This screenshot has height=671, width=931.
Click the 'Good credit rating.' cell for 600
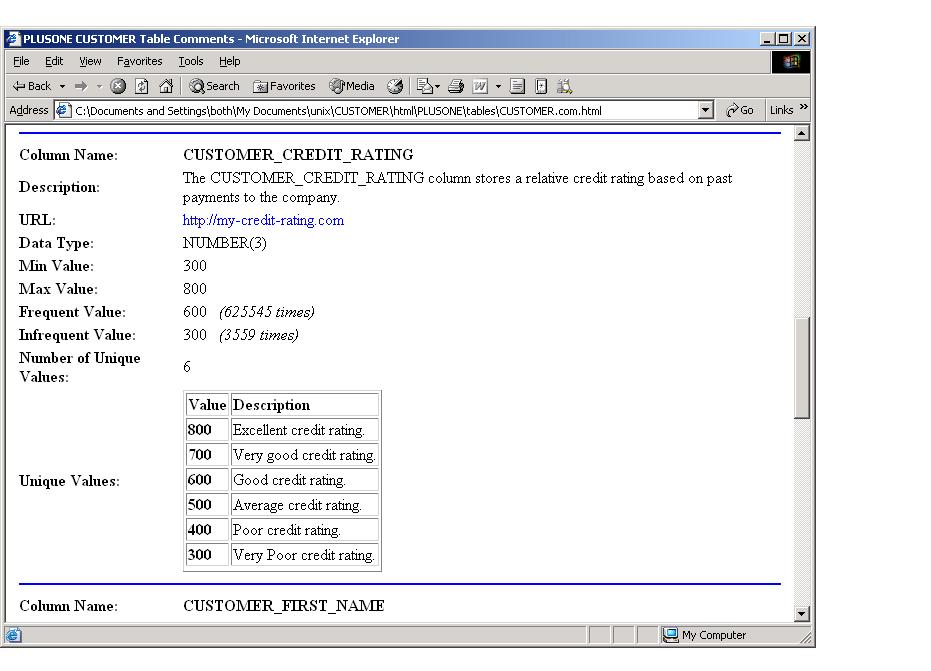click(x=305, y=480)
